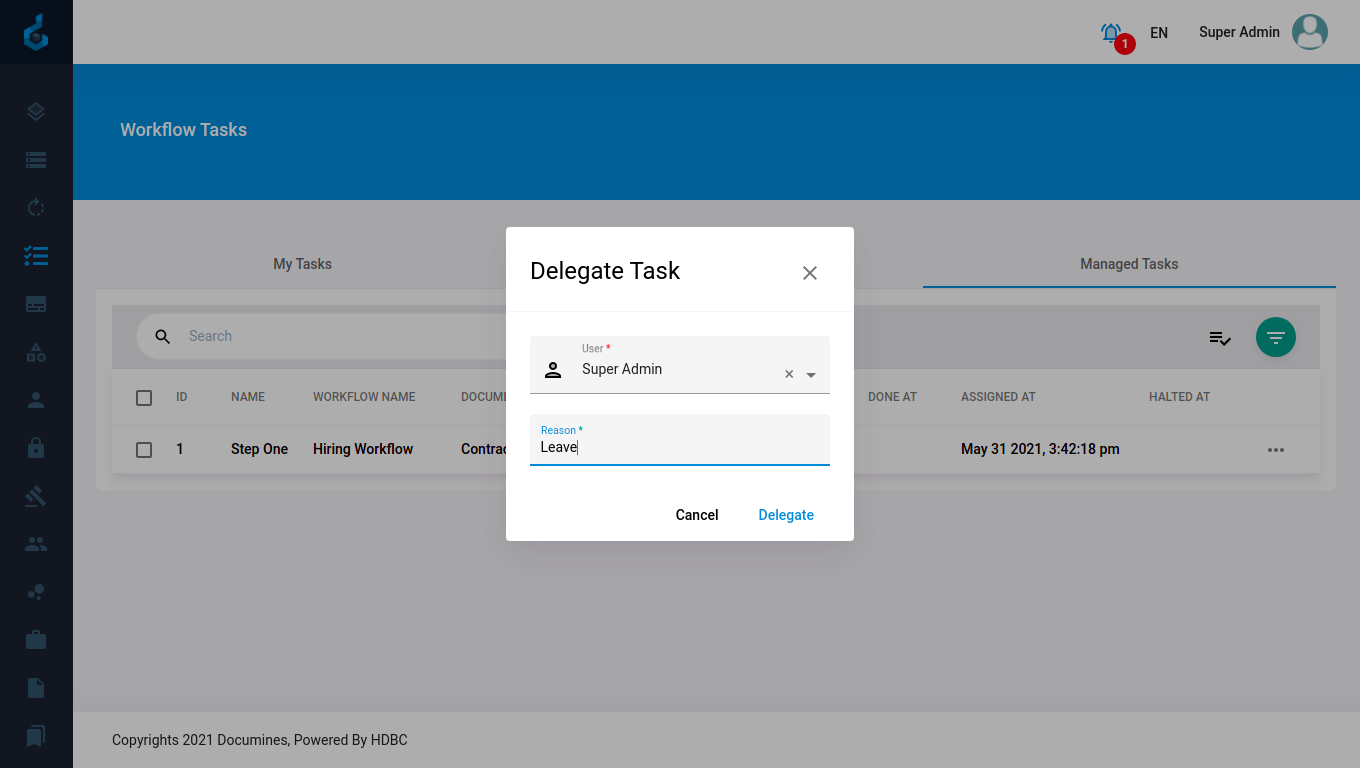Click into the Reason text field
Viewport: 1360px width, 768px height.
click(680, 447)
